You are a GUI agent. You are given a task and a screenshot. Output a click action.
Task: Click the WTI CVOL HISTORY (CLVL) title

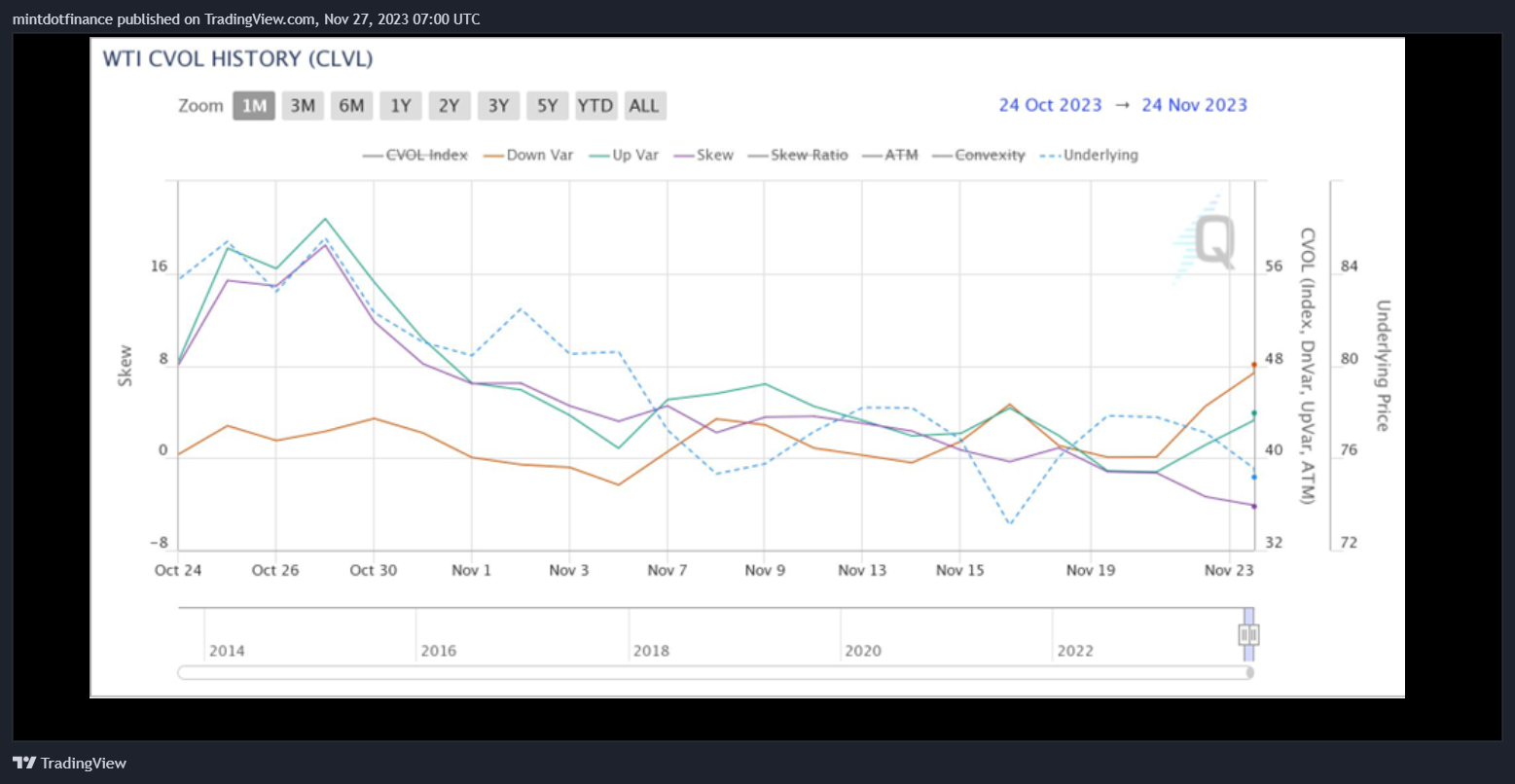[238, 58]
